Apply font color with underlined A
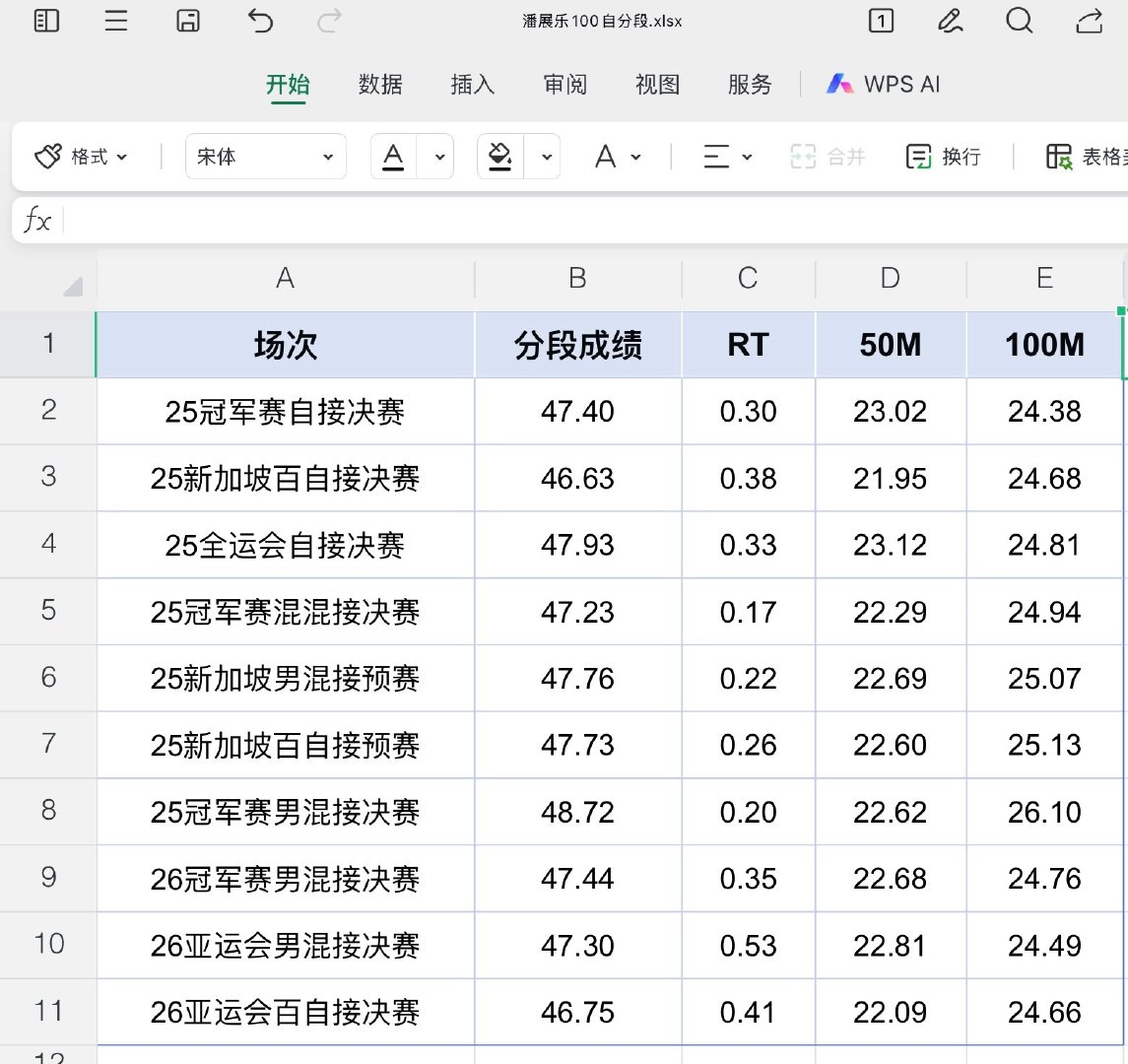Screen dimensions: 1128x1064 pos(393,156)
